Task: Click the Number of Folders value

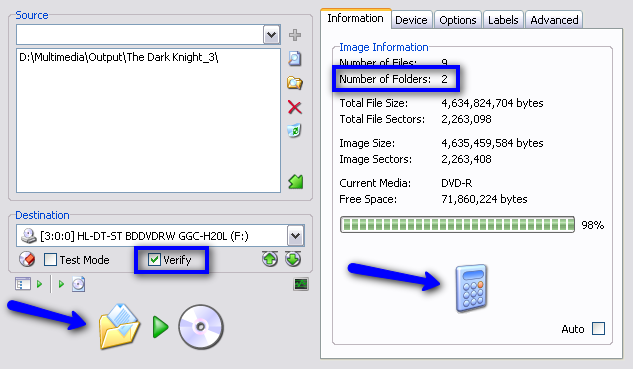Action: click(444, 79)
